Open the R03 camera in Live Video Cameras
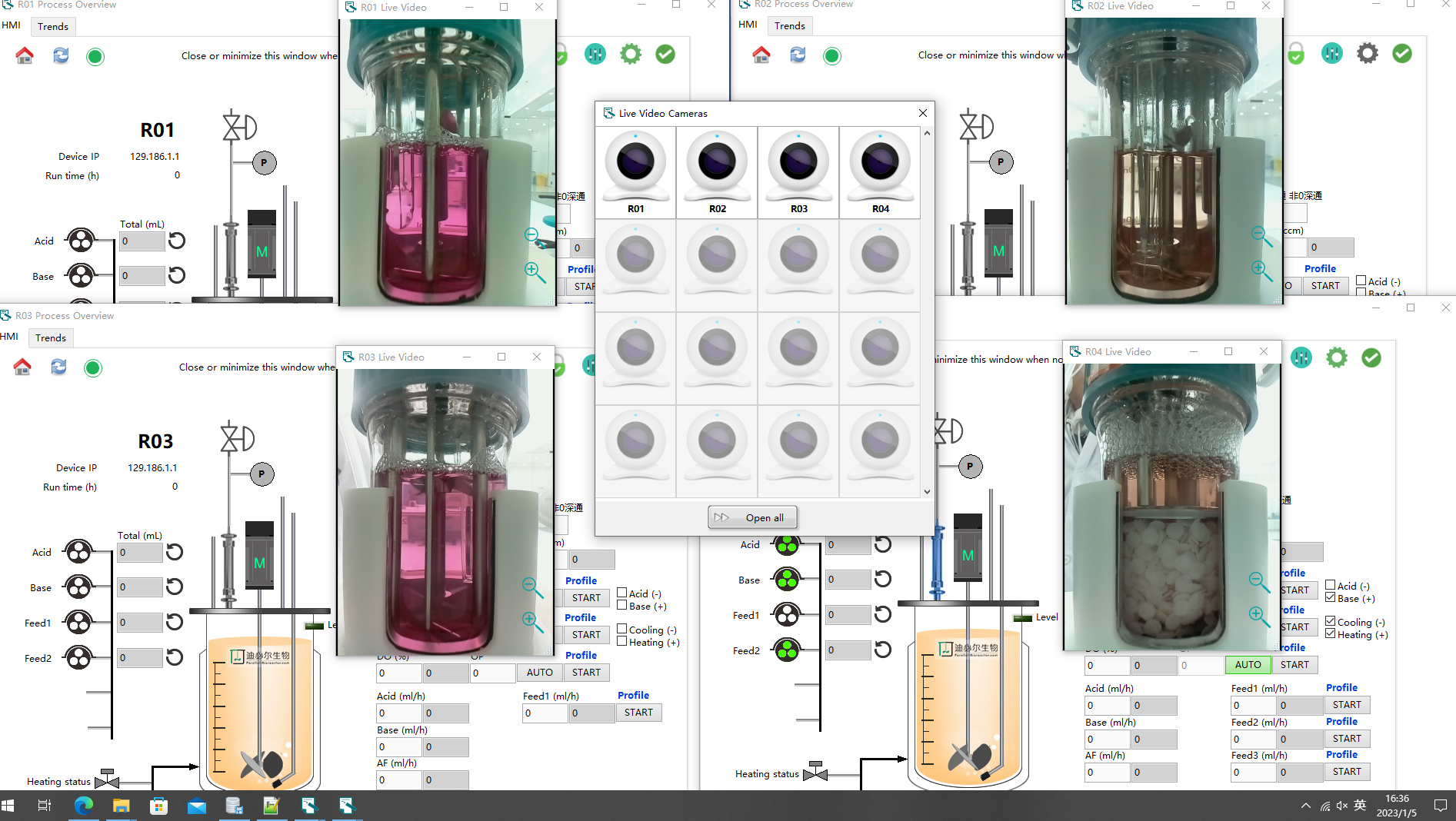The height and width of the screenshot is (821, 1456). pos(798,173)
